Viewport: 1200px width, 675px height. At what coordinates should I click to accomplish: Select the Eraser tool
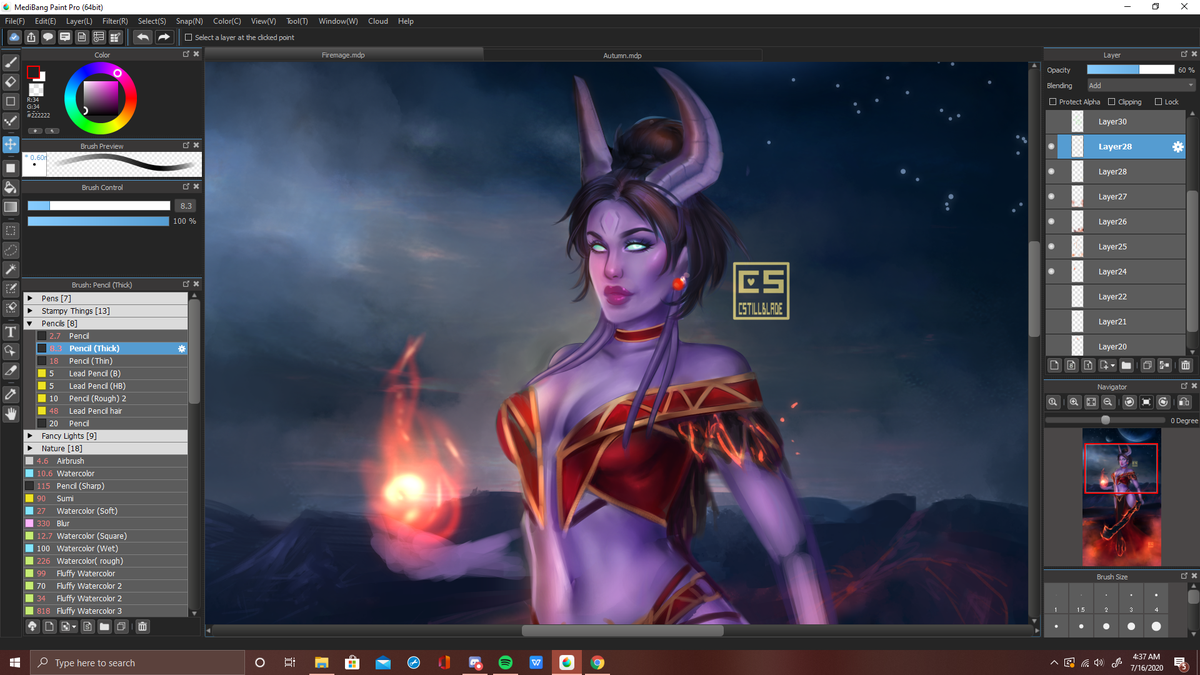point(11,82)
